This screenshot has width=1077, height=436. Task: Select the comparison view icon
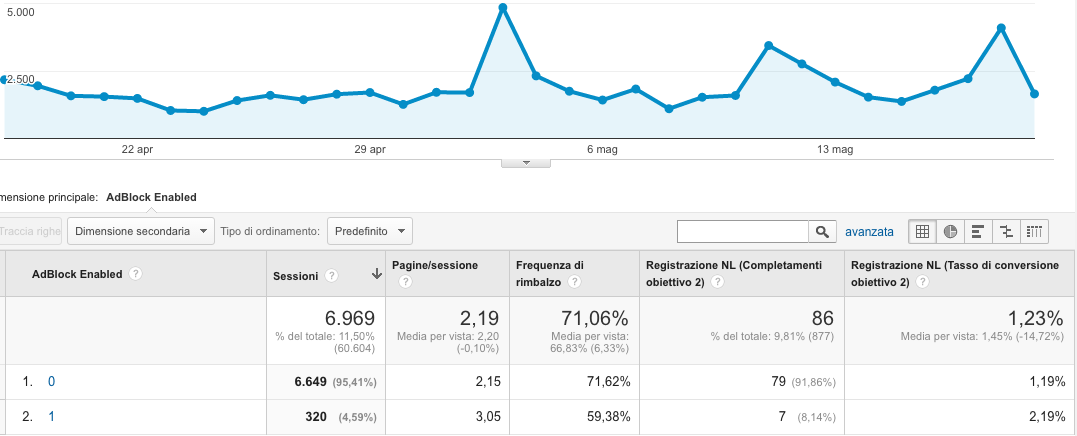click(x=1006, y=232)
